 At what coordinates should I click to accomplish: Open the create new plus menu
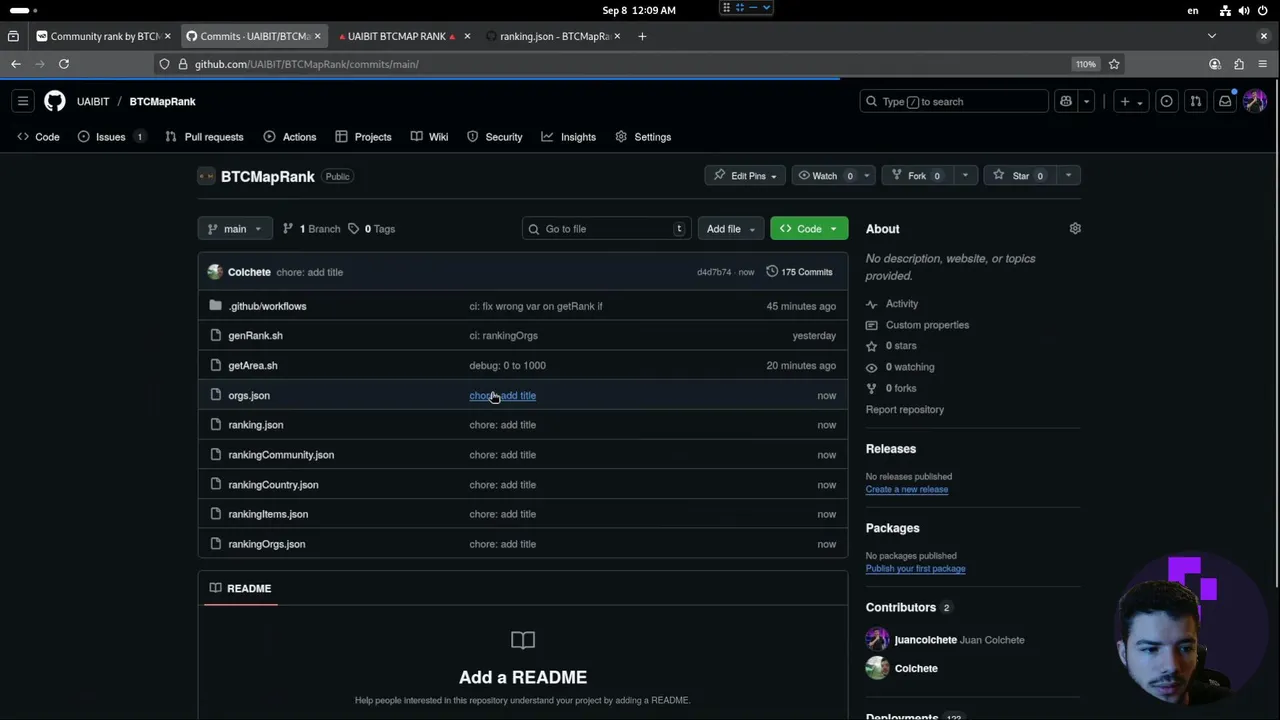[x=1131, y=101]
